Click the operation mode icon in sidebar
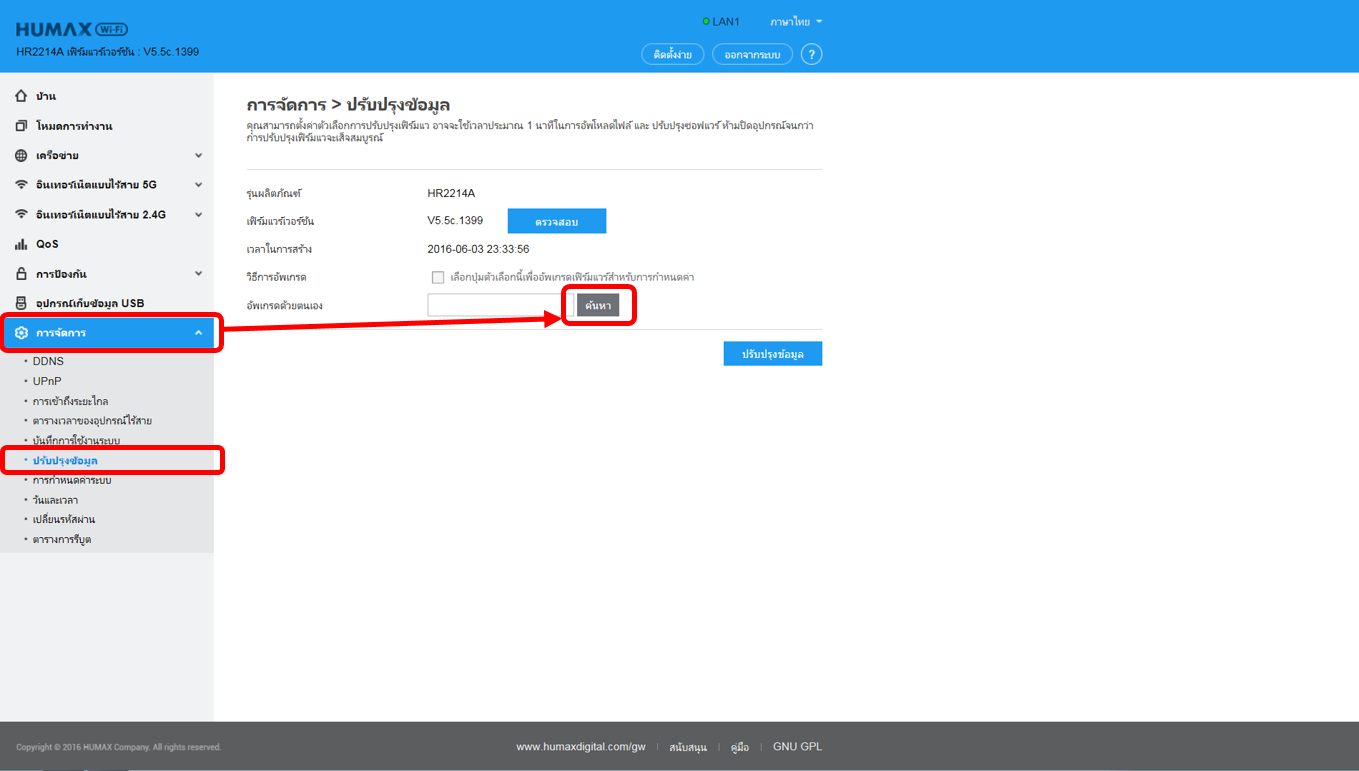This screenshot has width=1359, height=771. (x=21, y=126)
